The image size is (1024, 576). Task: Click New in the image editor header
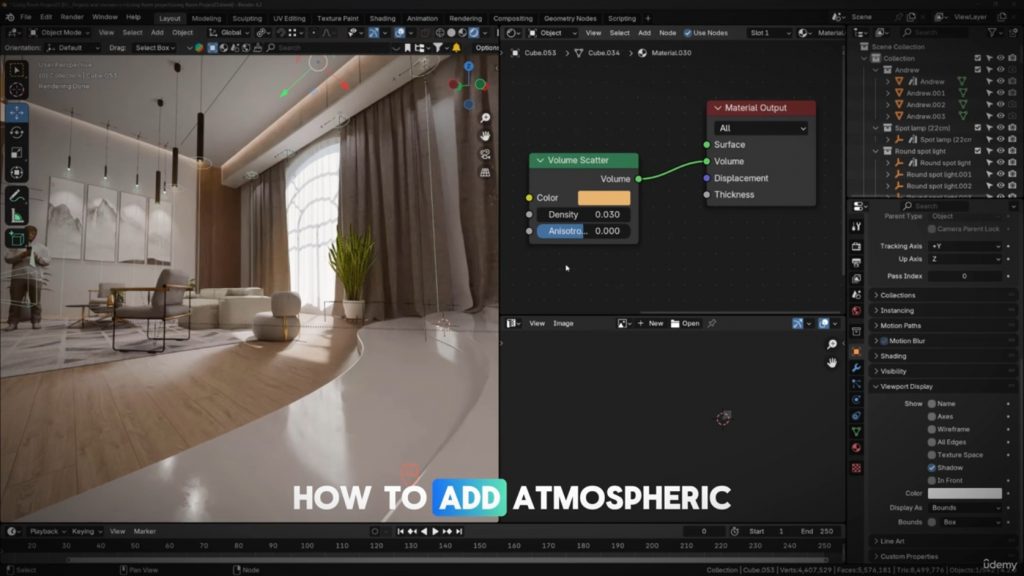coord(650,323)
